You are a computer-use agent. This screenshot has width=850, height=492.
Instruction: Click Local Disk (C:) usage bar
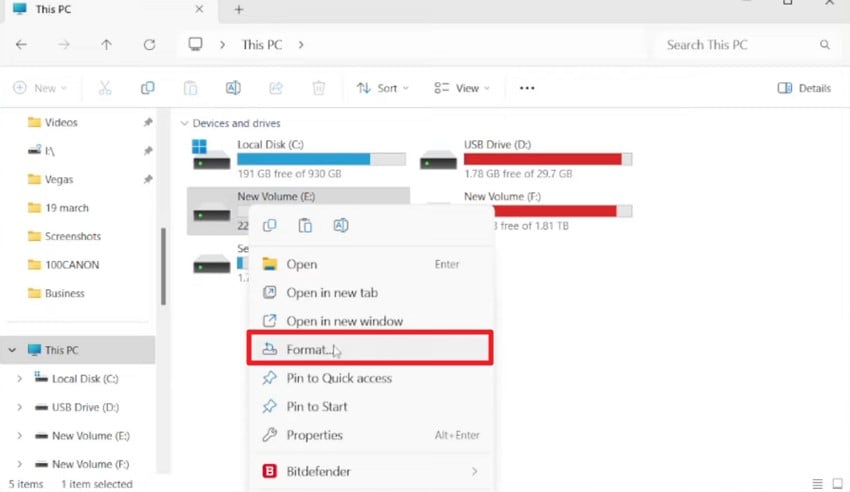pyautogui.click(x=321, y=159)
